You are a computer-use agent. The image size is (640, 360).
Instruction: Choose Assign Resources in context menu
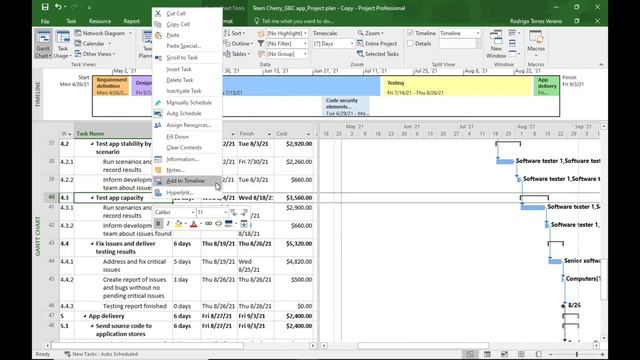(187, 125)
